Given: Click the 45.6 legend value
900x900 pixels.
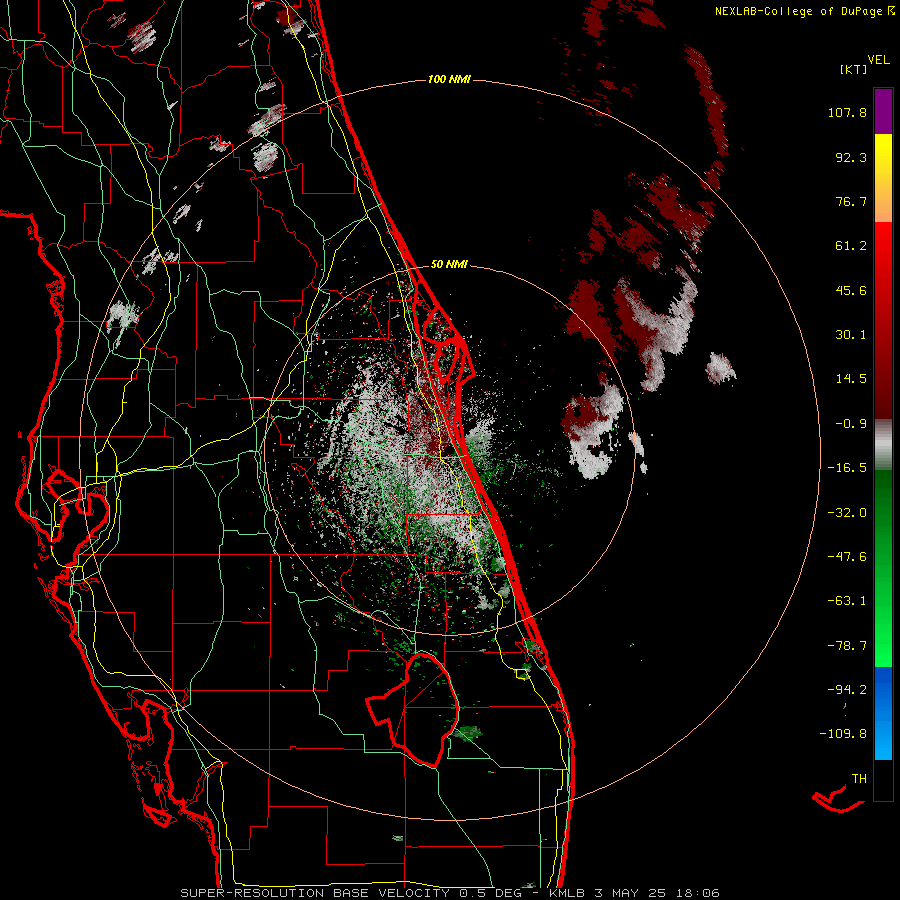Looking at the screenshot, I should [851, 290].
